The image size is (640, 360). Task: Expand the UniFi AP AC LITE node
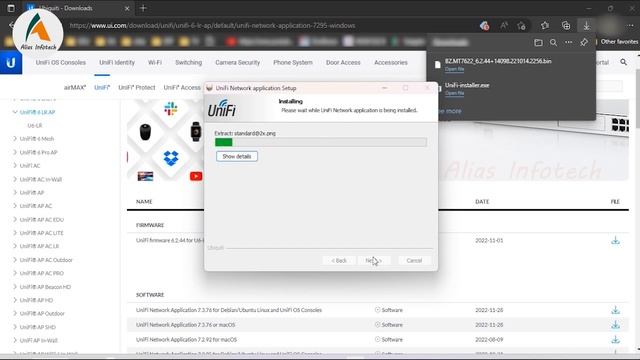pyautogui.click(x=15, y=233)
